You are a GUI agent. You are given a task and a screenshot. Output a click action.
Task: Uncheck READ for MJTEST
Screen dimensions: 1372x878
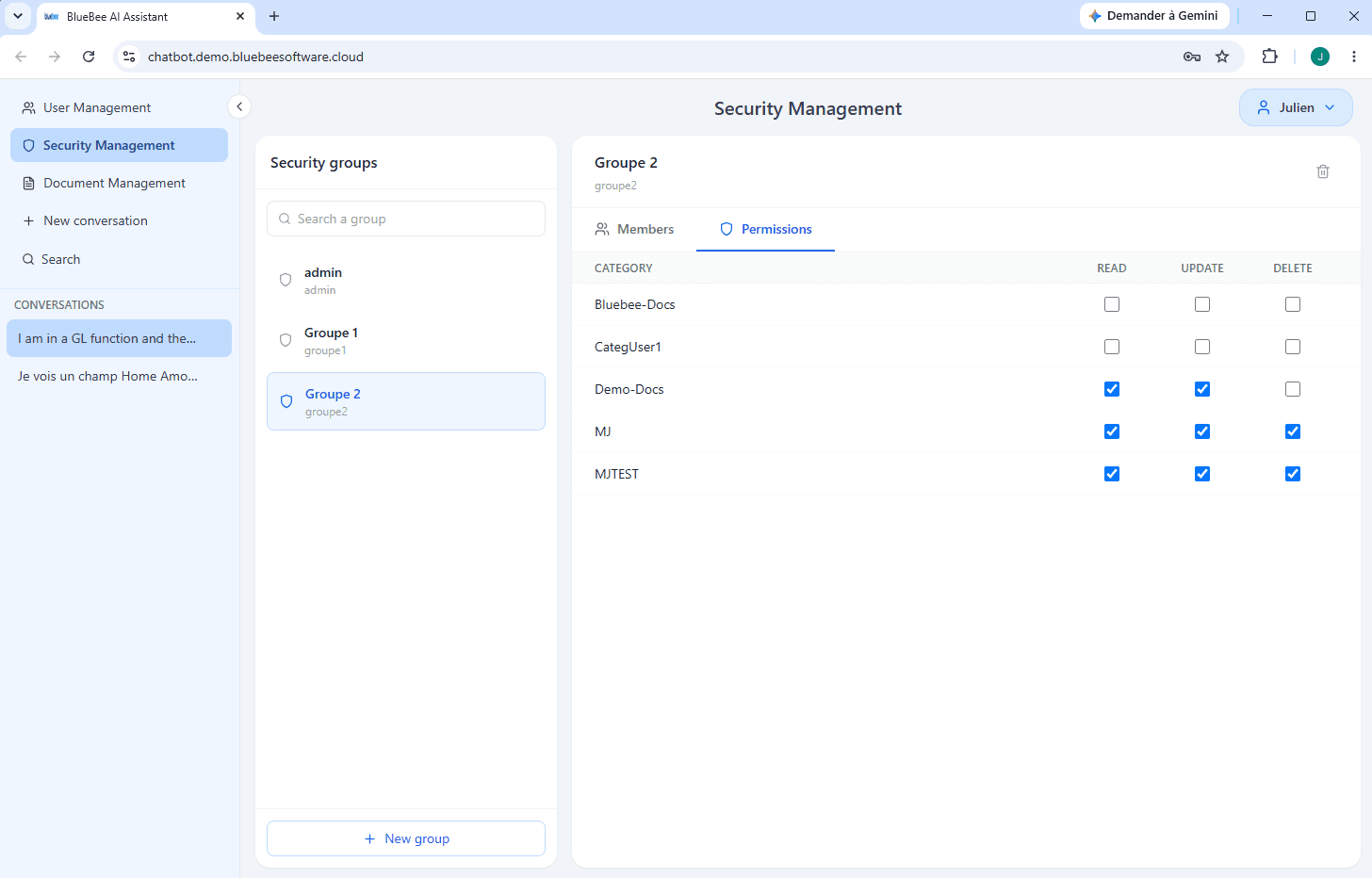click(1112, 474)
